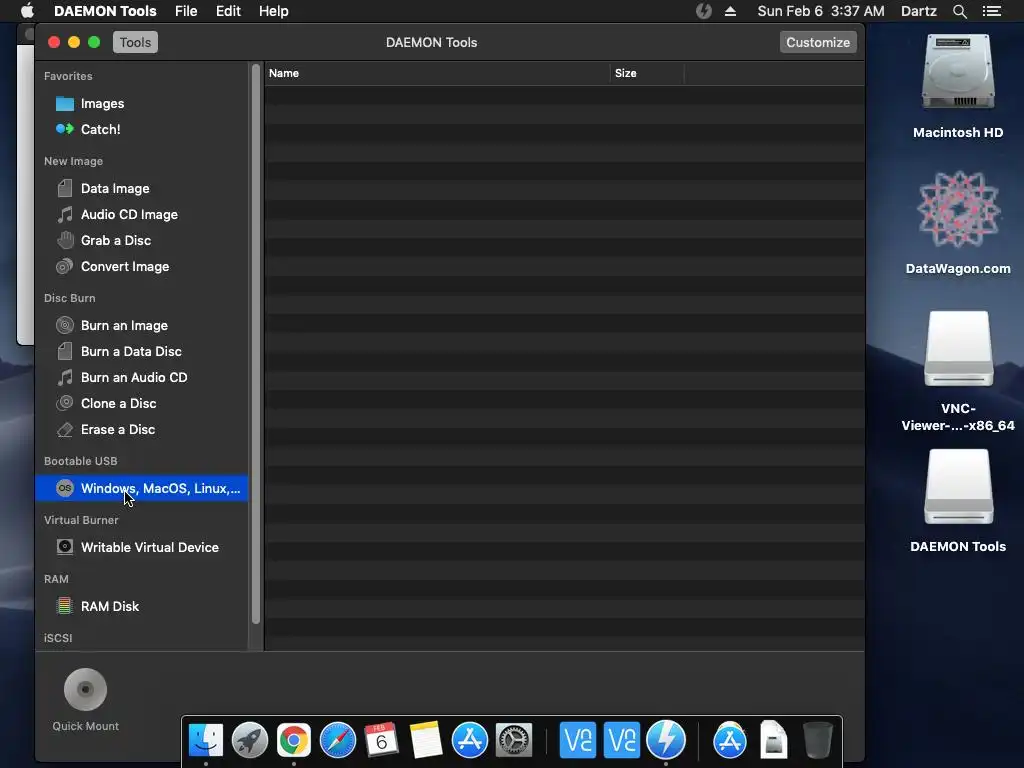Open Launchpad from the Dock
The image size is (1024, 768).
click(249, 741)
